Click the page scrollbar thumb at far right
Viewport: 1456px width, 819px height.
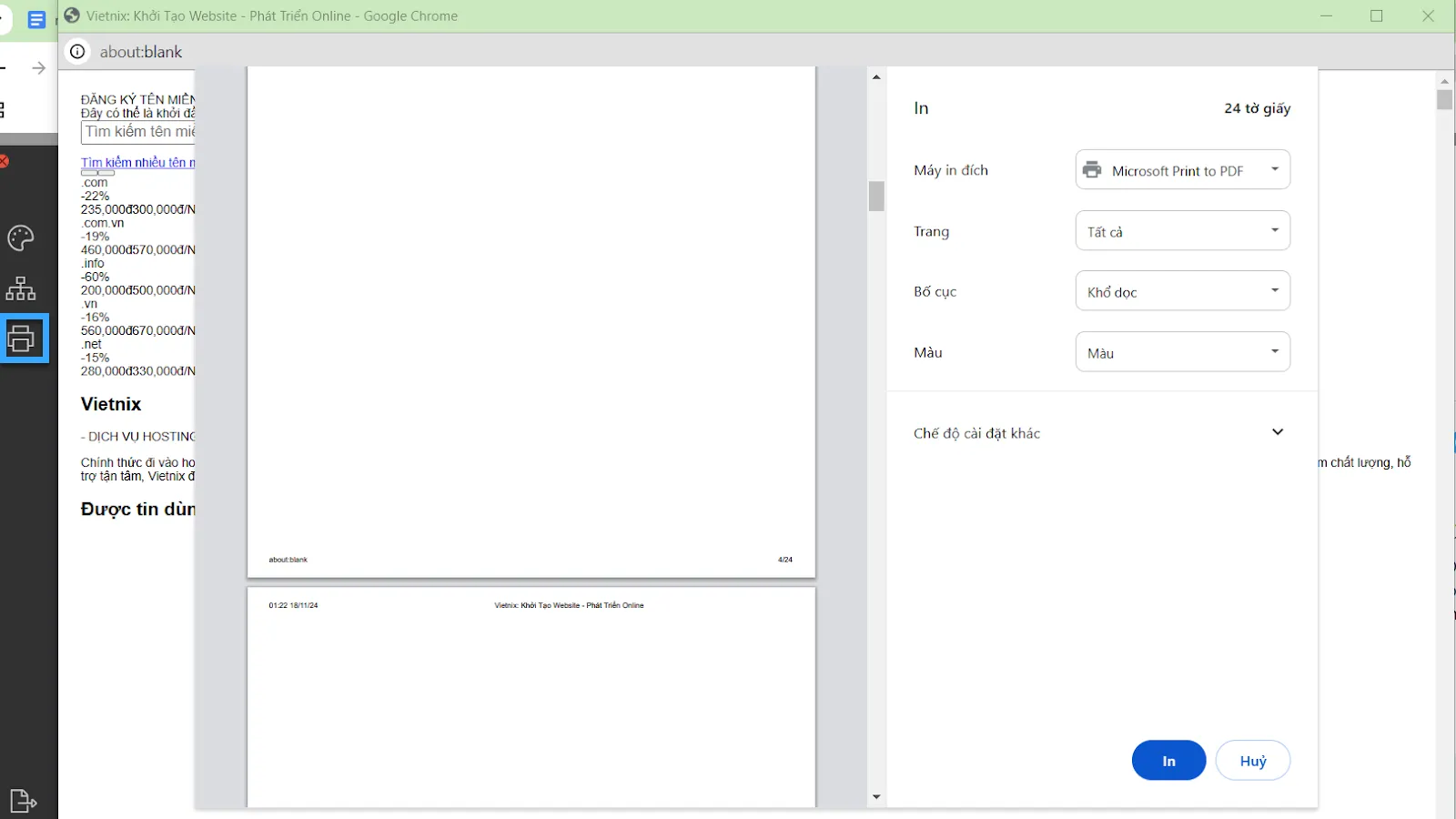pyautogui.click(x=1444, y=99)
